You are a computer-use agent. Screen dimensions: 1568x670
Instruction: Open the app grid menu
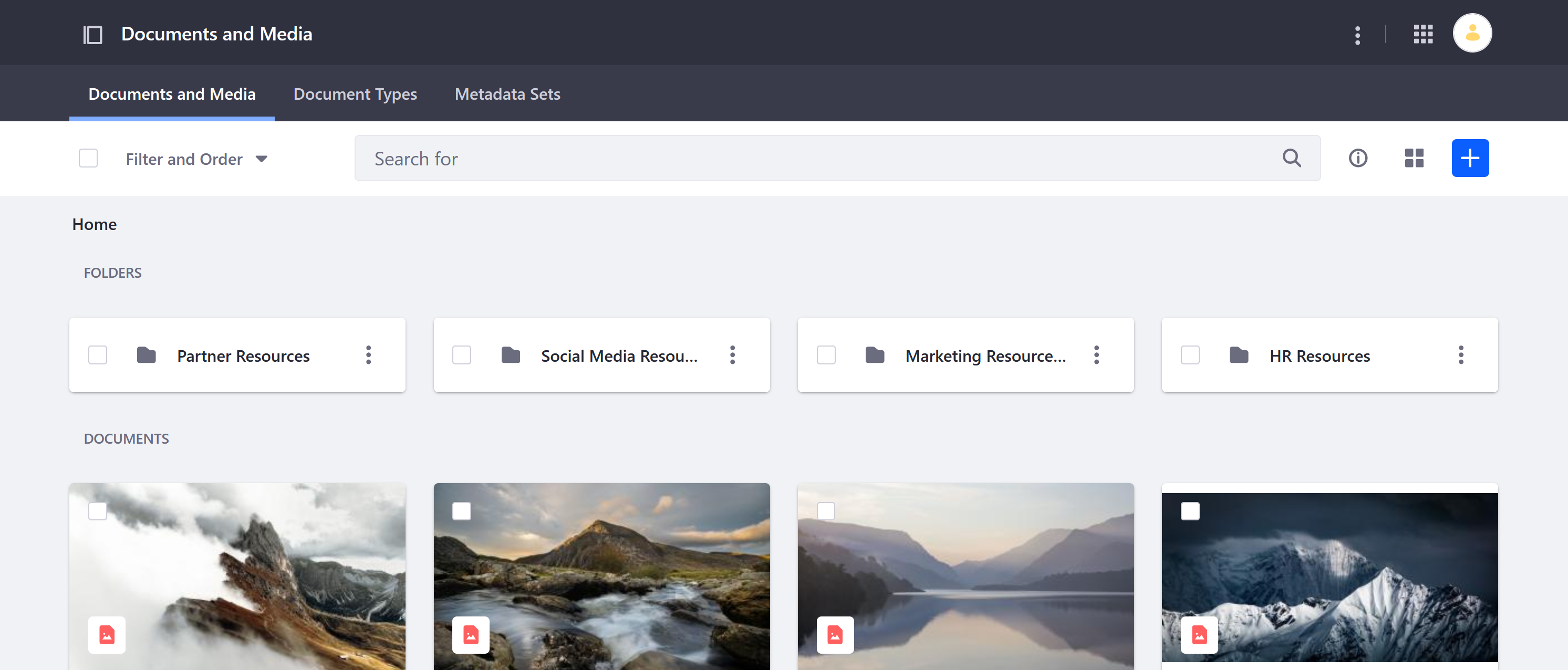(x=1422, y=33)
